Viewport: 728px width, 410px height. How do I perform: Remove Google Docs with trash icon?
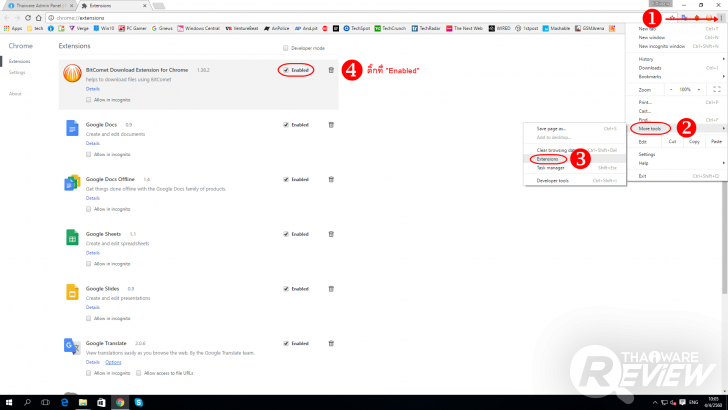pos(331,125)
